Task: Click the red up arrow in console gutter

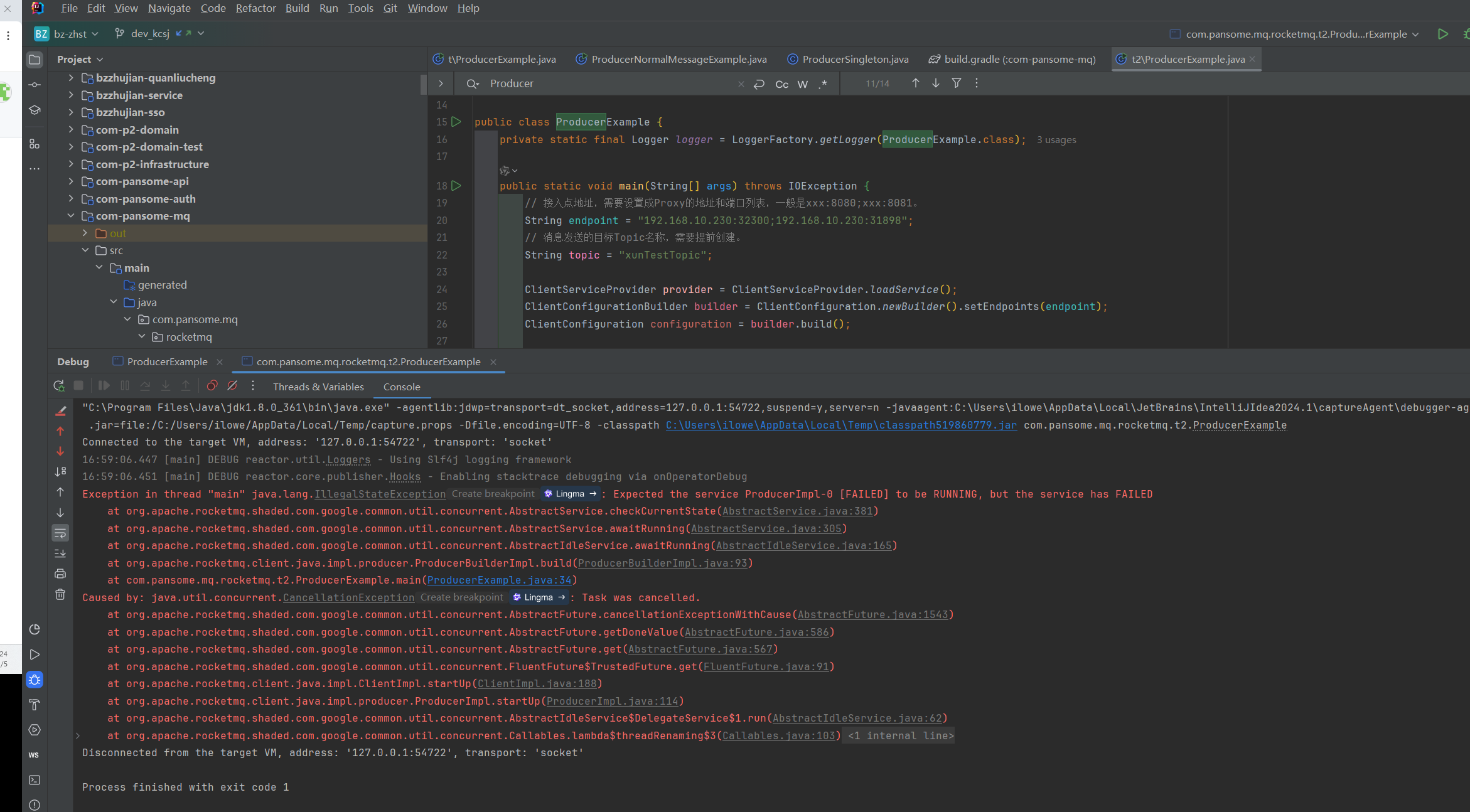Action: (x=60, y=431)
